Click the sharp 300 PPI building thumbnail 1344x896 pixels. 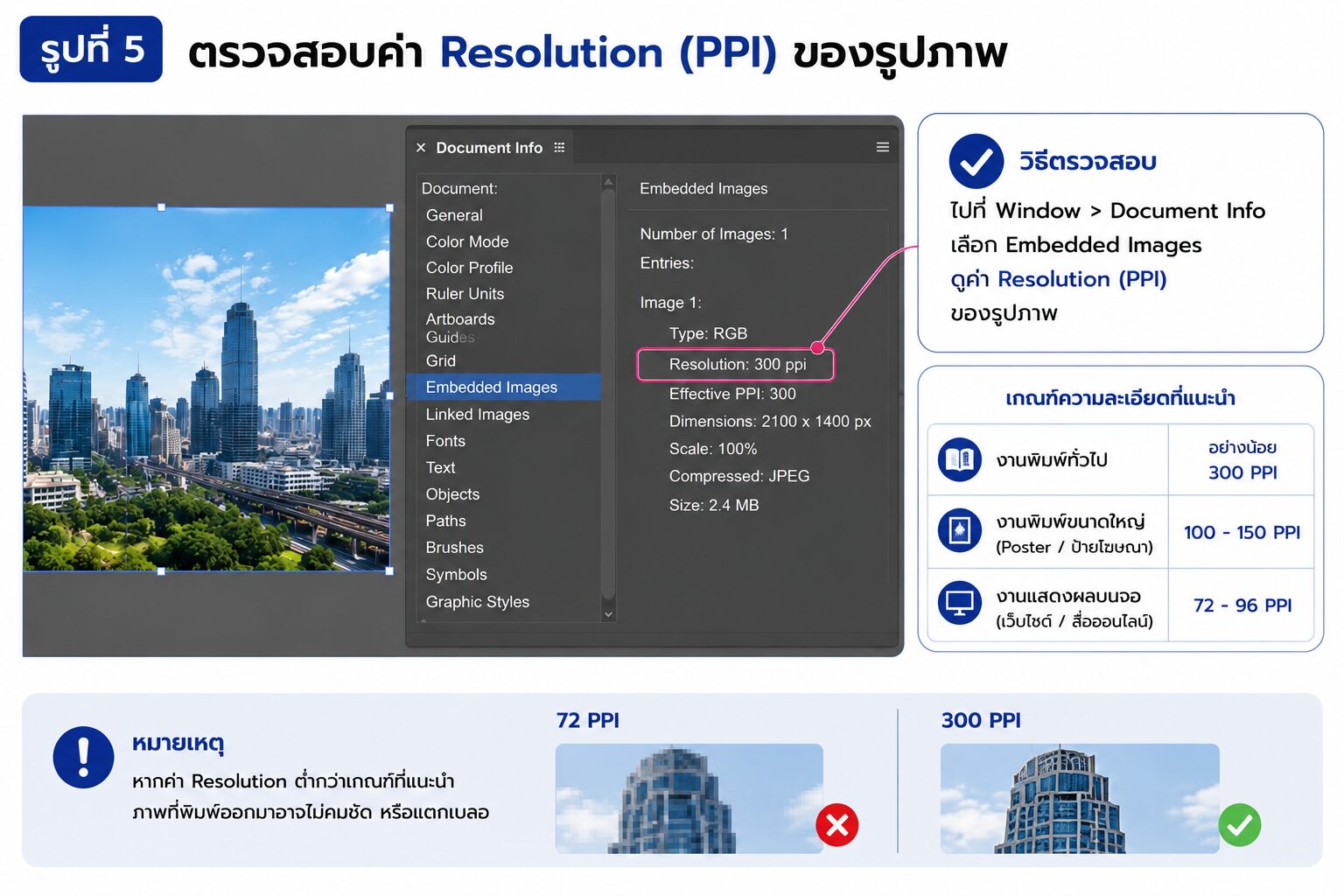(1080, 799)
